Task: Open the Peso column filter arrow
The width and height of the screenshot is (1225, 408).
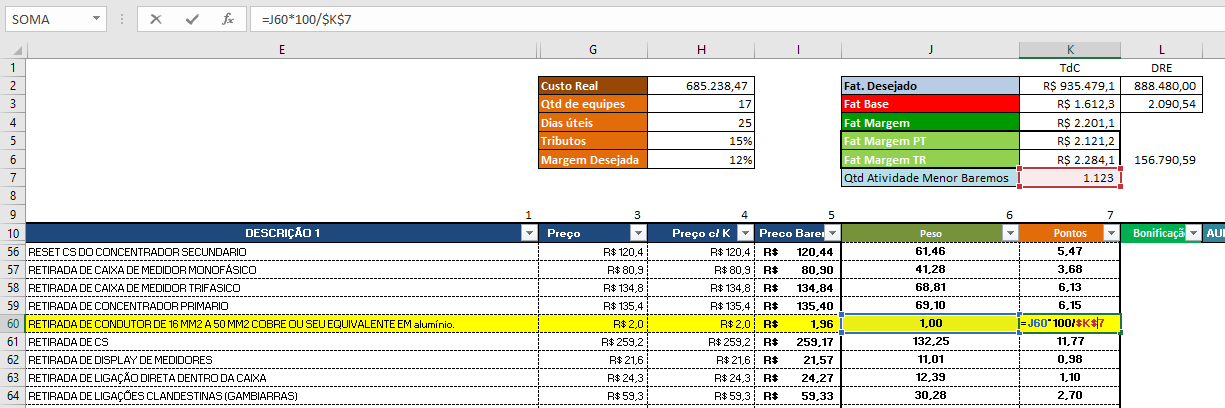Action: [x=1008, y=233]
